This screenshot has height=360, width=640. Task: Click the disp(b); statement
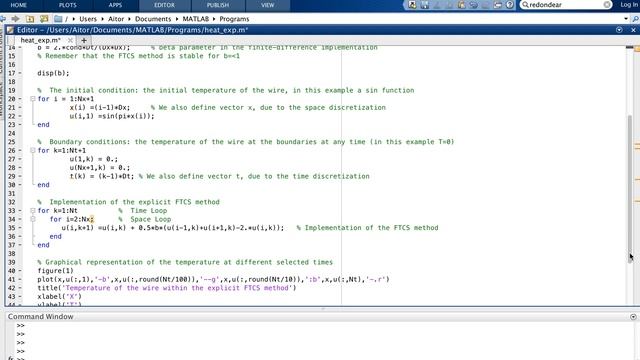53,73
